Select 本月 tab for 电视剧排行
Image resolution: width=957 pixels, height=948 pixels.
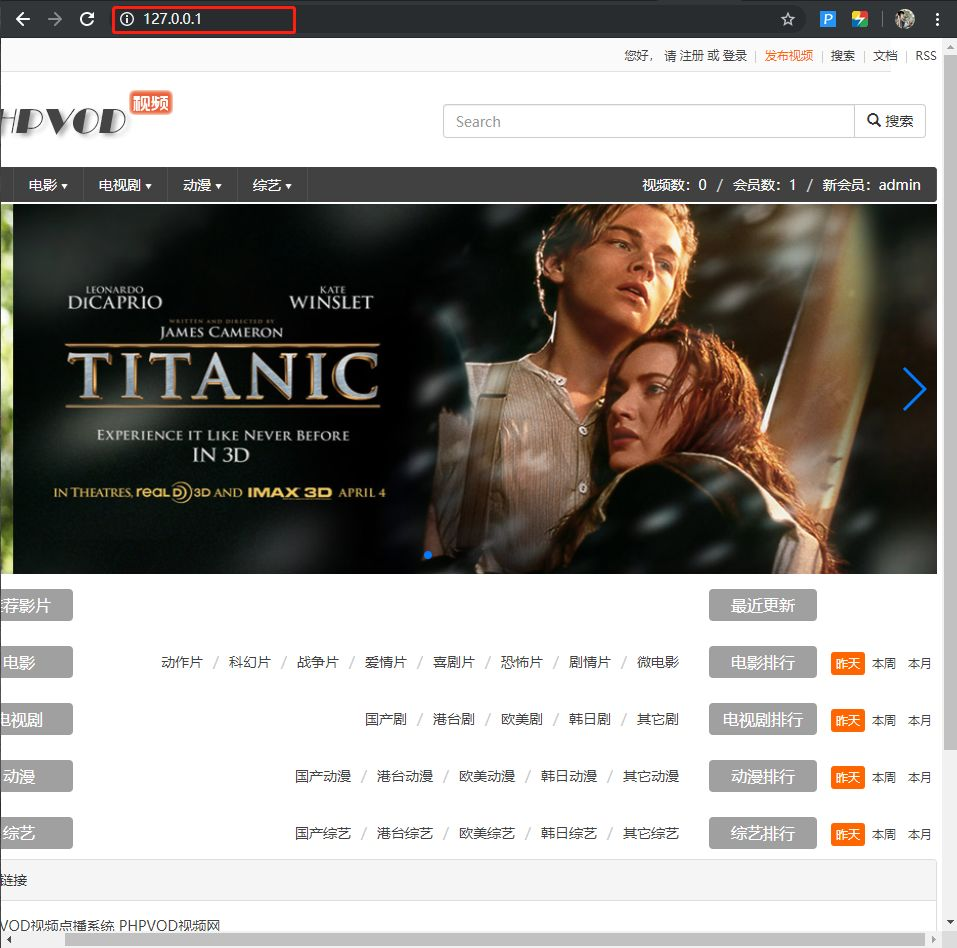[x=919, y=721]
